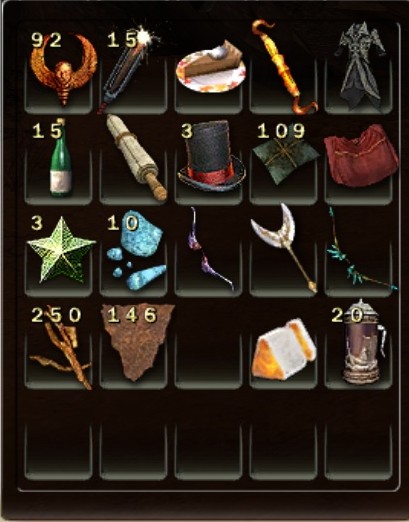Viewport: 409px width, 522px height.
Task: Select the slice of pie on plate
Action: [211, 67]
